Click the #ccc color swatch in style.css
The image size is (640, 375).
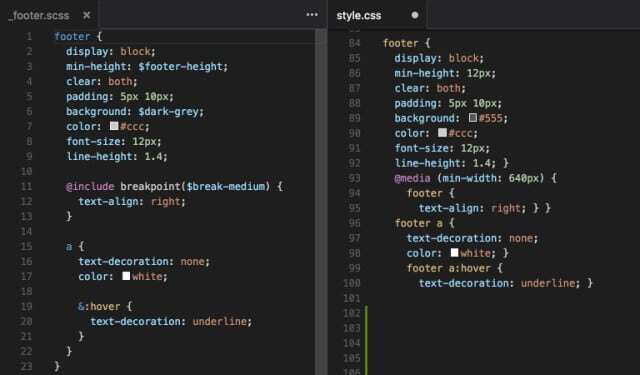point(442,132)
